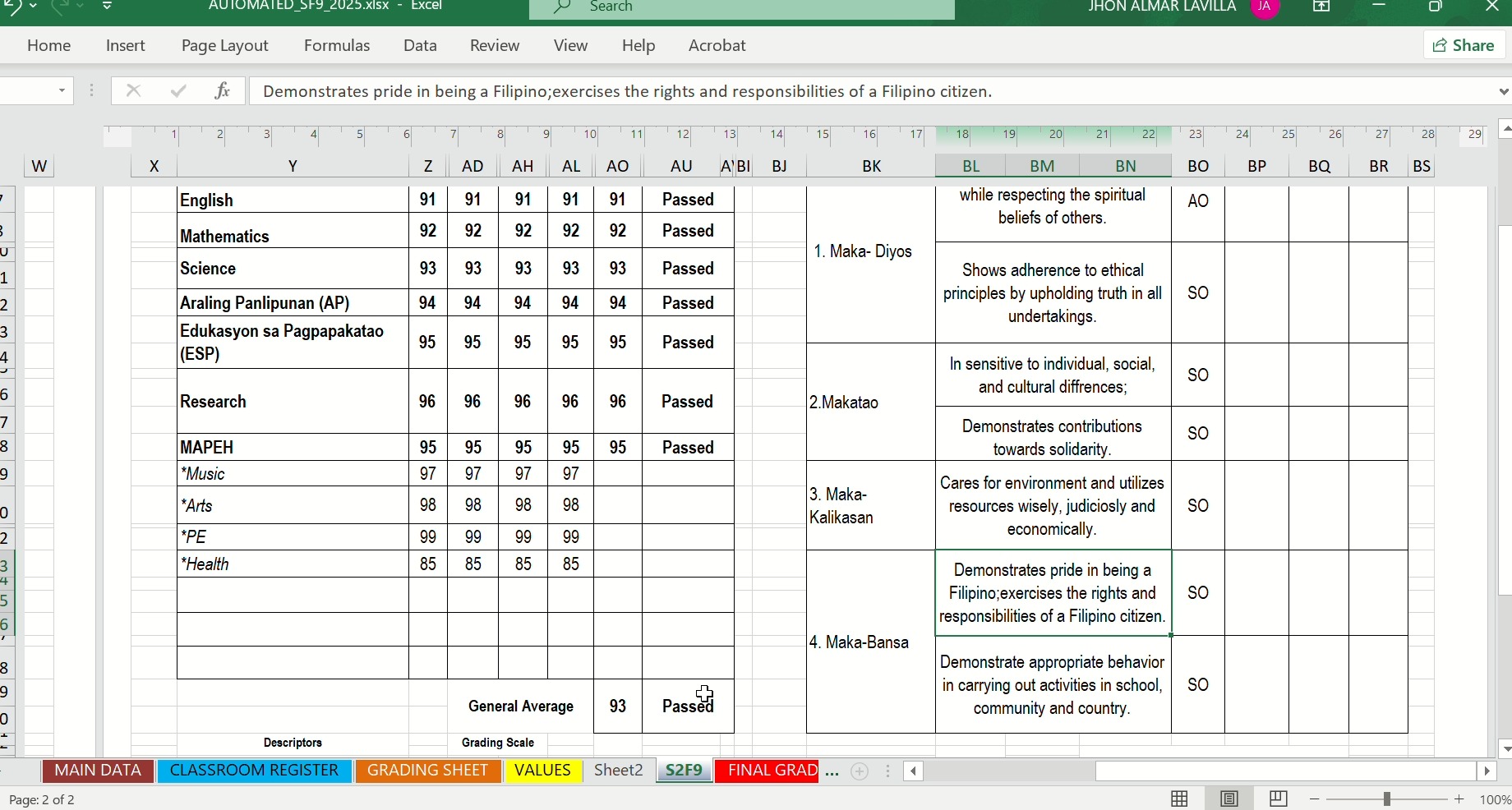
Task: Open the Customize Quick Access Toolbar arrow
Action: click(108, 7)
